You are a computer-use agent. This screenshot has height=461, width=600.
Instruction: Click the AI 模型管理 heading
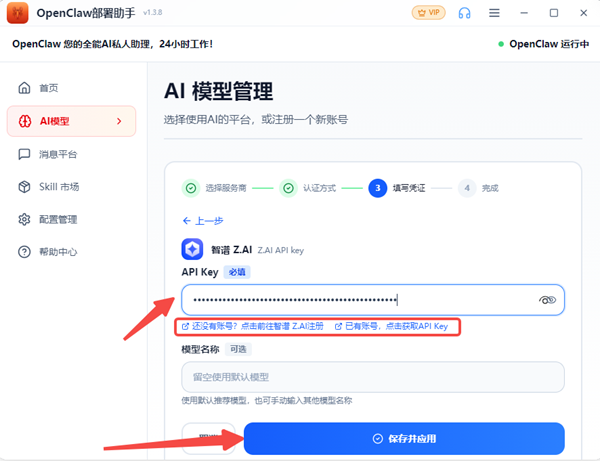[x=218, y=91]
